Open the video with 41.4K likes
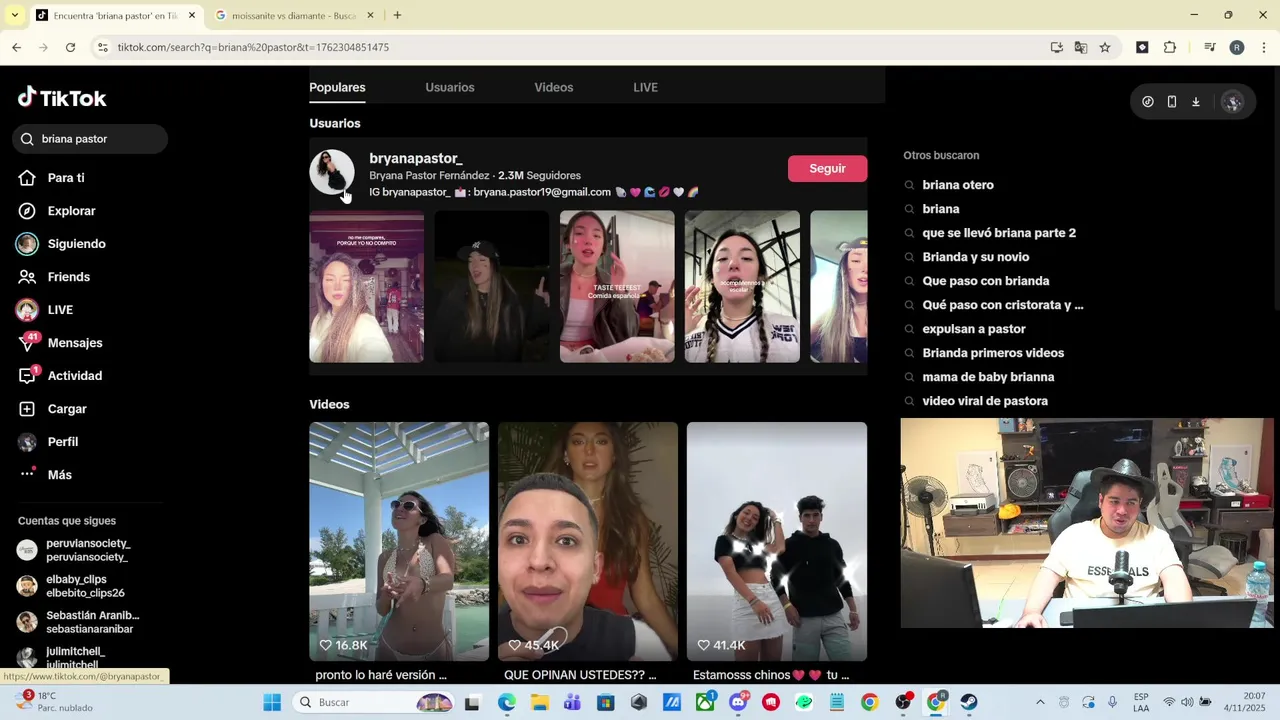The image size is (1280, 720). point(777,541)
